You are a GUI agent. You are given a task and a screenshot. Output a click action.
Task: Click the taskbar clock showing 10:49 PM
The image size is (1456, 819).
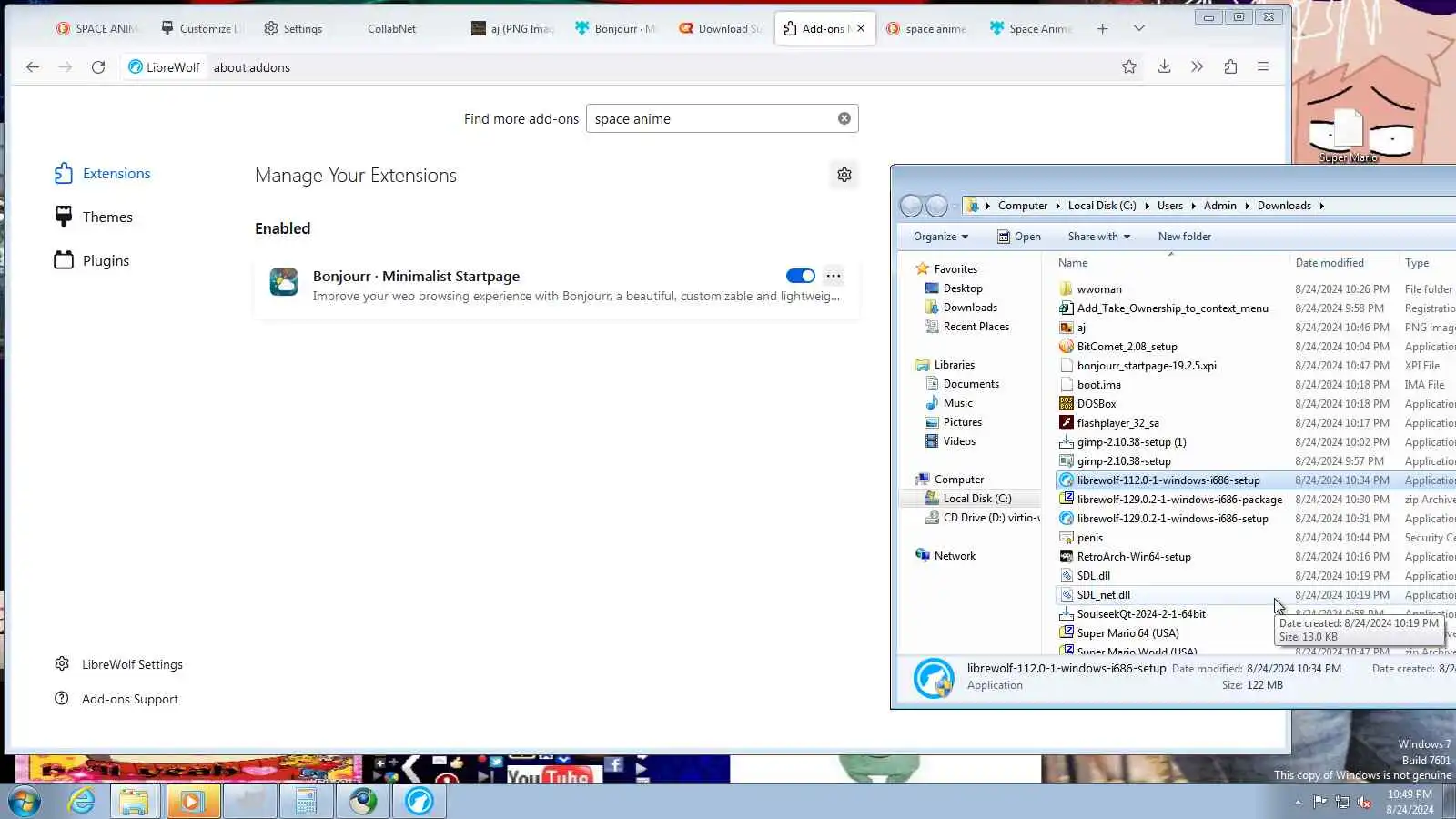(1410, 802)
